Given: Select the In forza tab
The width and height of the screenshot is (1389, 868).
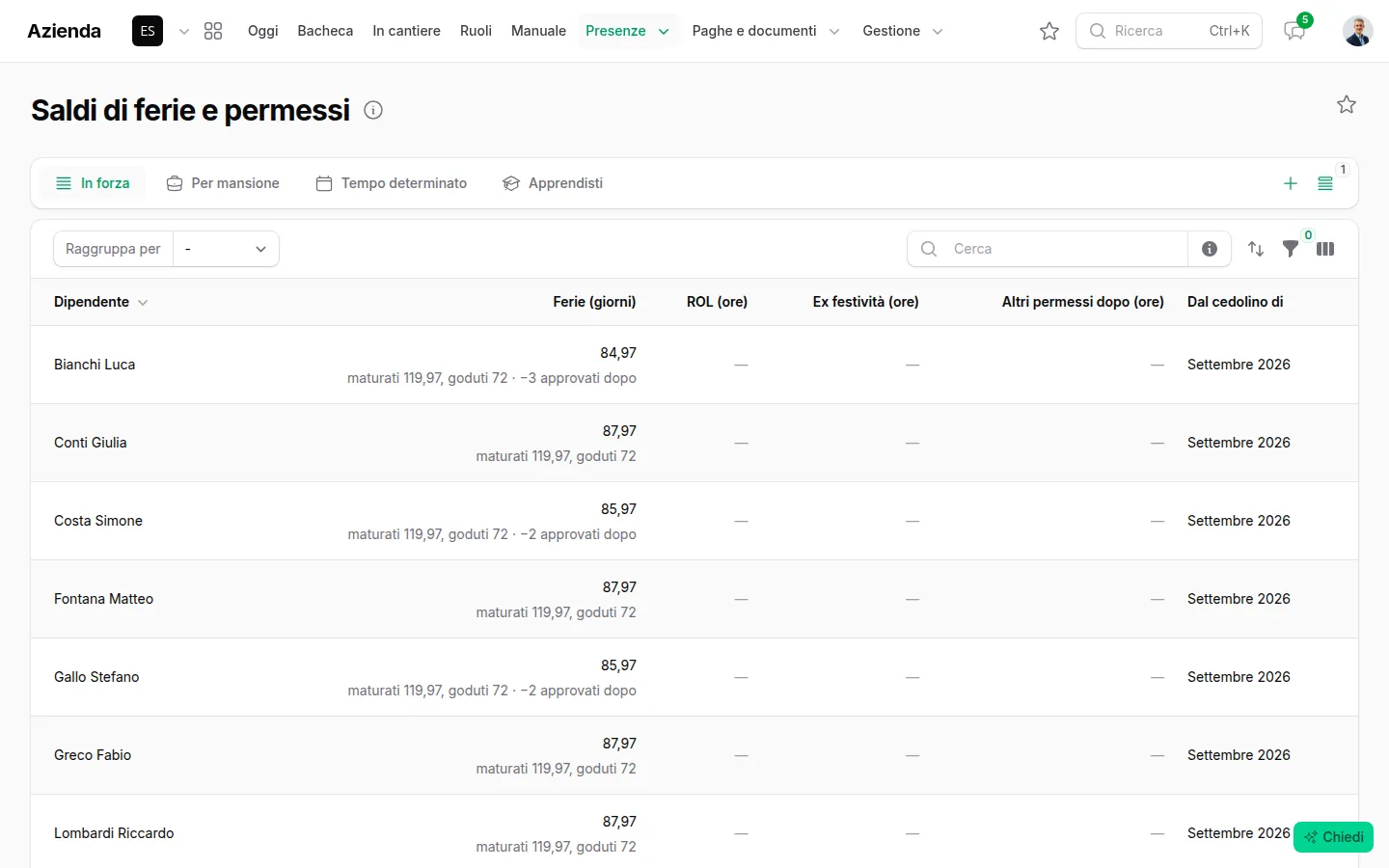Looking at the screenshot, I should click(x=93, y=183).
